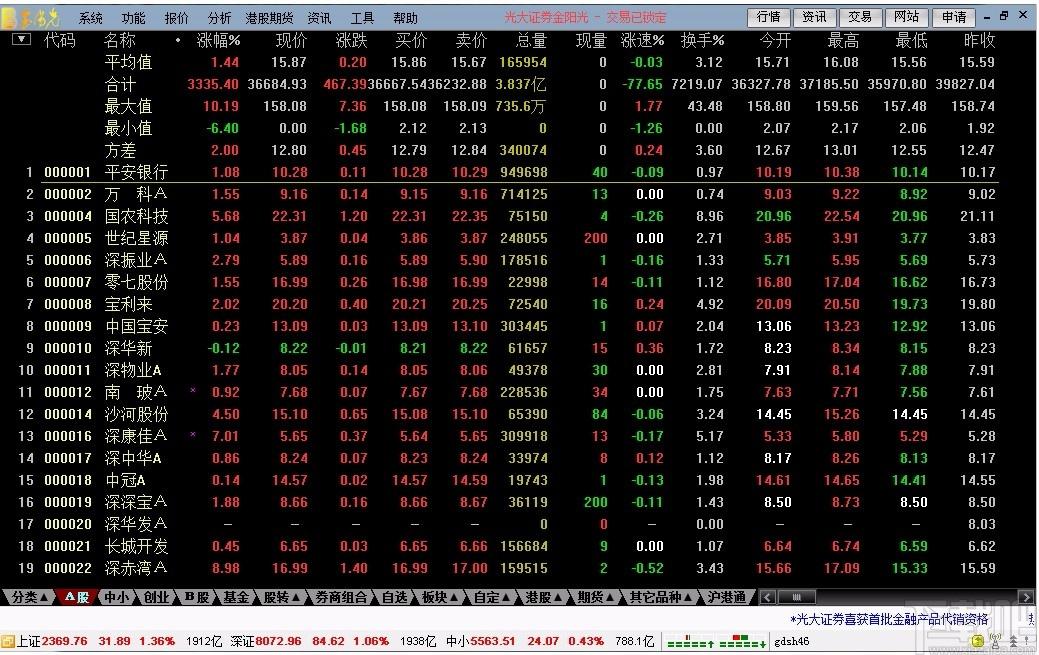
Task: Open the yellow icon left of 上证 index
Action: click(x=8, y=642)
